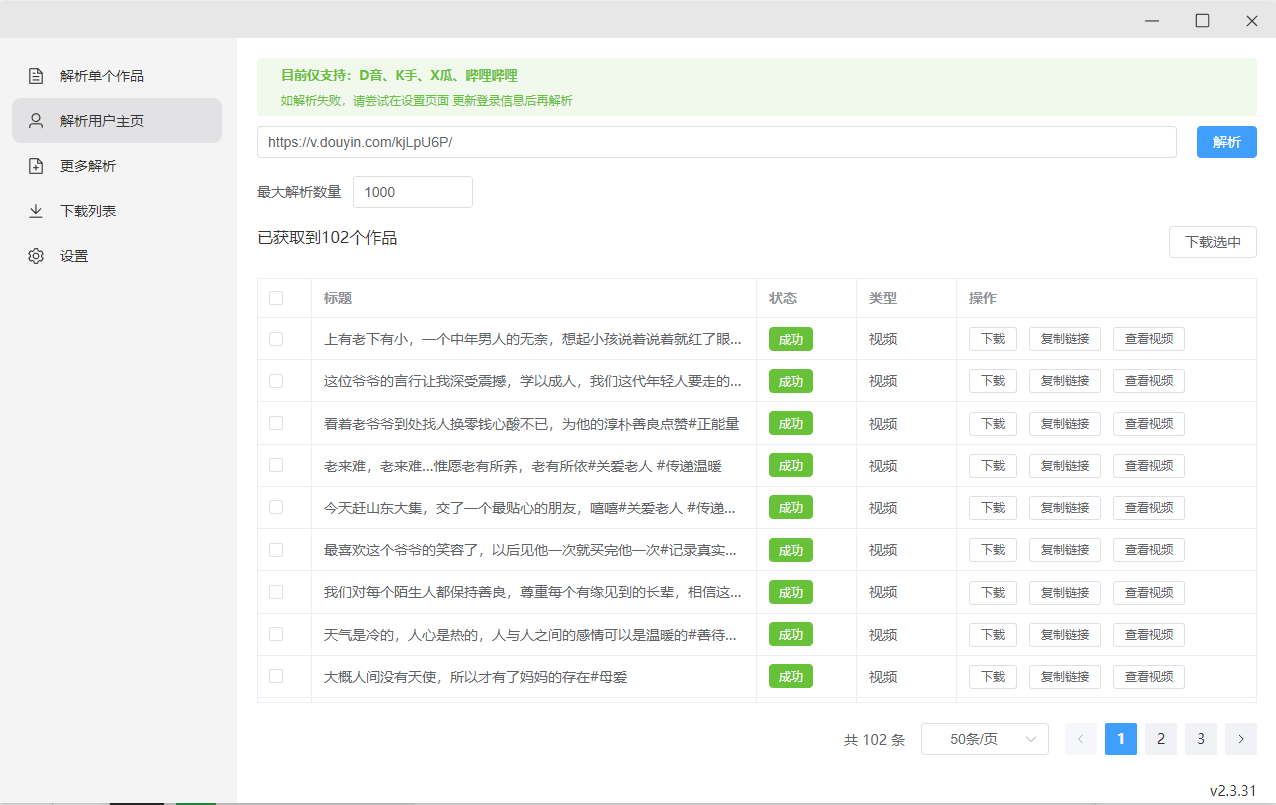1276x805 pixels.
Task: Switch to the 更多解析 section
Action: pyautogui.click(x=88, y=166)
